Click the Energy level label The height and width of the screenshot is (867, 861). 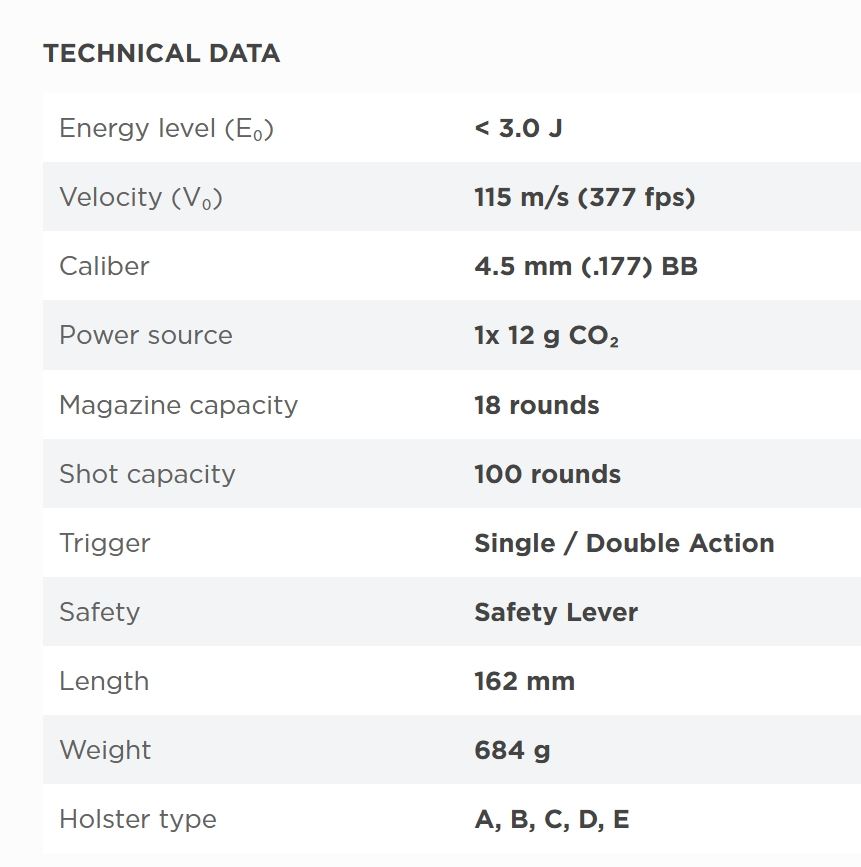166,129
